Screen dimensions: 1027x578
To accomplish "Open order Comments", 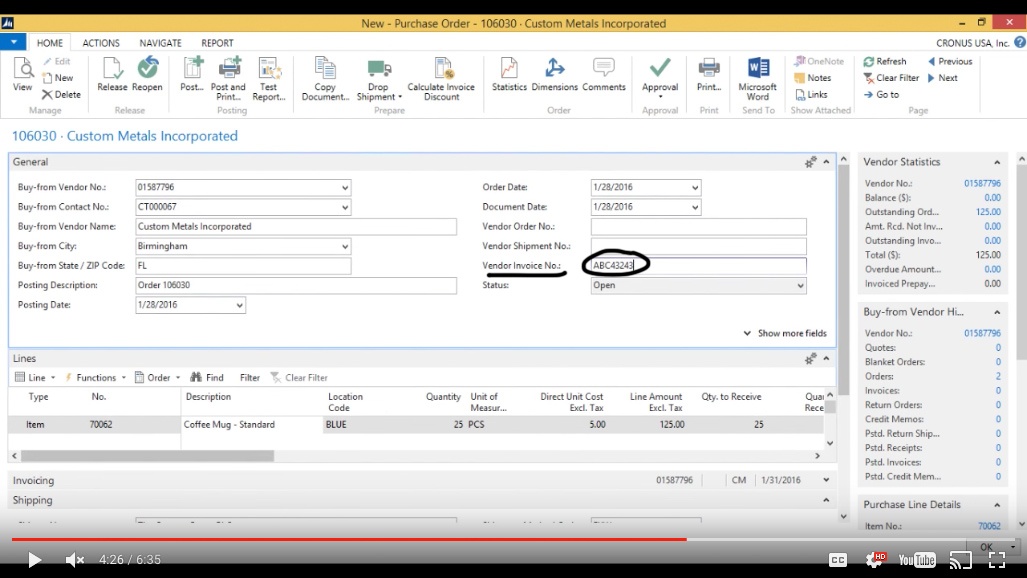I will point(603,74).
